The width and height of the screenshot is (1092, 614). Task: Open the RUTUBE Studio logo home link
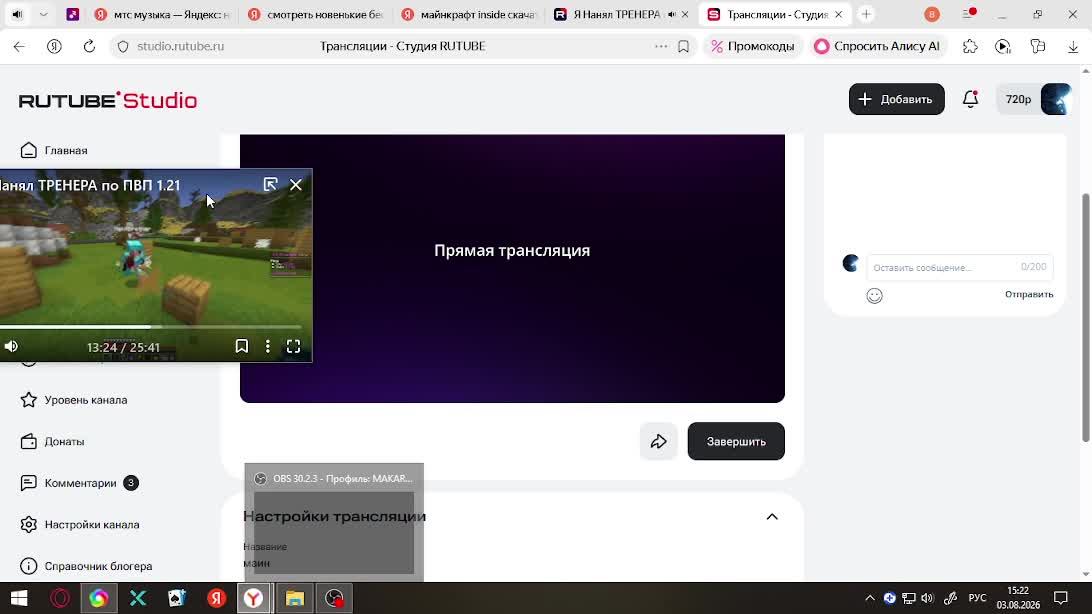pos(108,100)
